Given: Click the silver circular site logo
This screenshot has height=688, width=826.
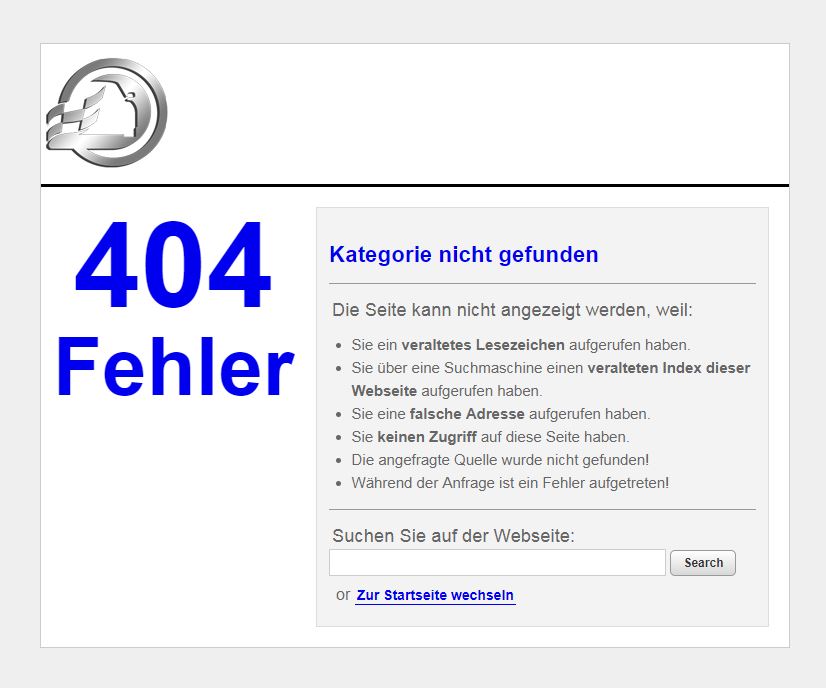Looking at the screenshot, I should coord(106,112).
